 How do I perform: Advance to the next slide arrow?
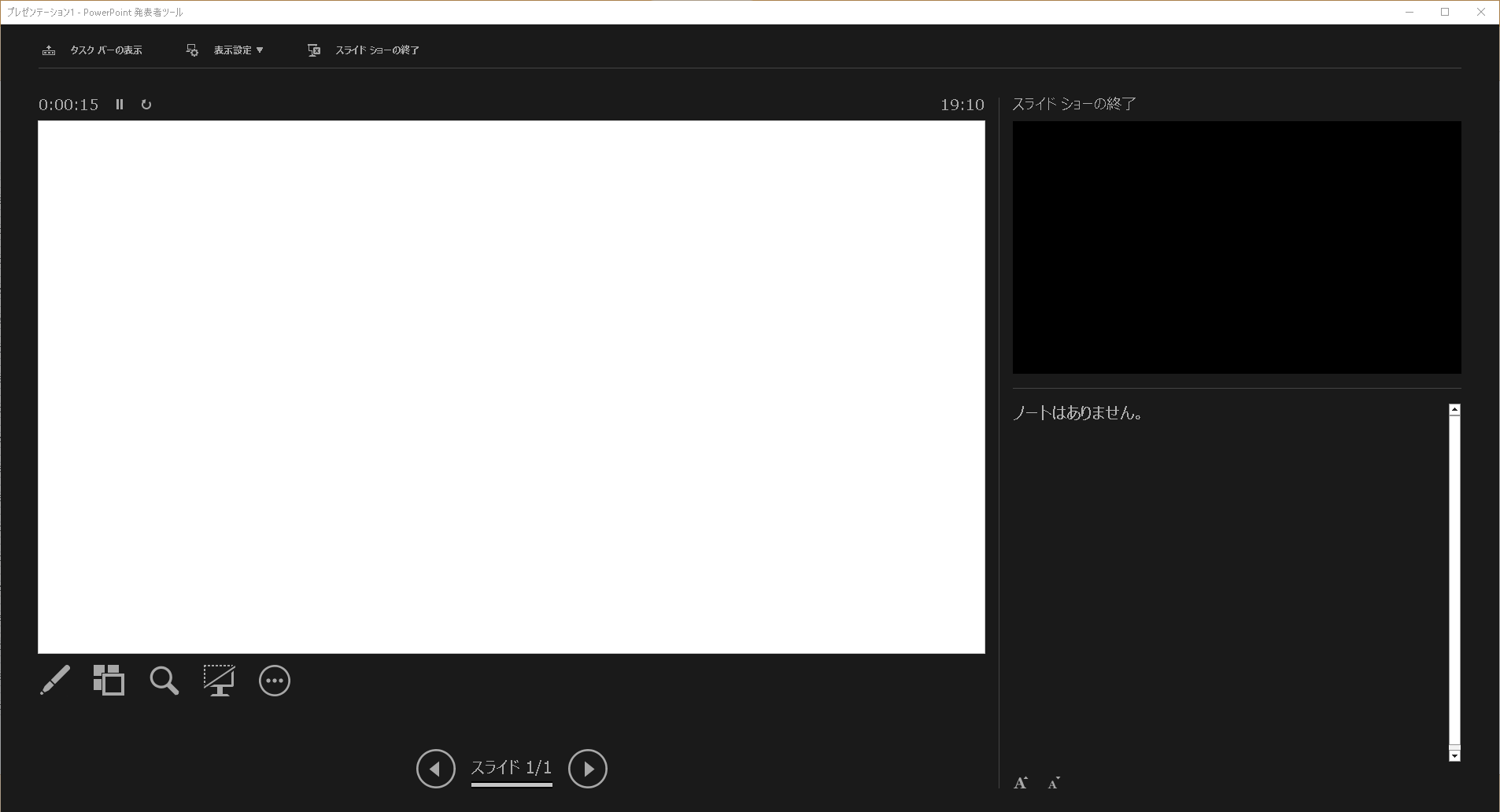pyautogui.click(x=588, y=769)
